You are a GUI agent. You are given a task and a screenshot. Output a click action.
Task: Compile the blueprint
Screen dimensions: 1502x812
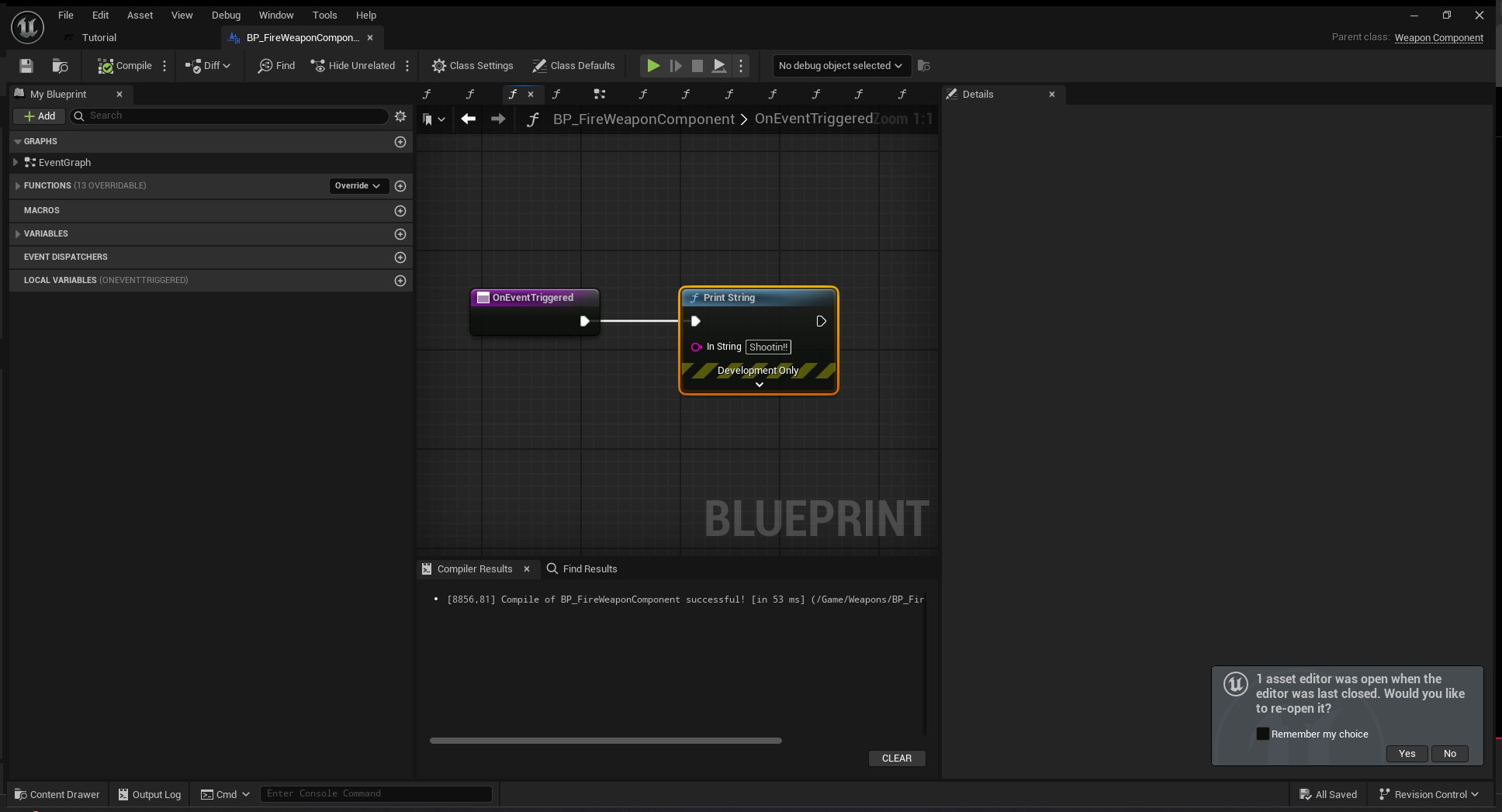[124, 66]
